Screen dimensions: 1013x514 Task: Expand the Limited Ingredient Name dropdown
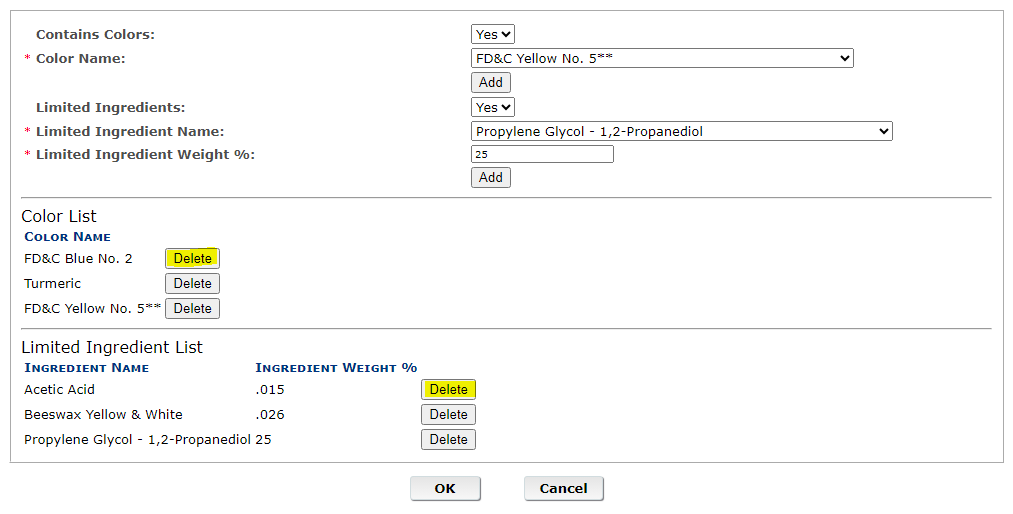pyautogui.click(x=681, y=131)
